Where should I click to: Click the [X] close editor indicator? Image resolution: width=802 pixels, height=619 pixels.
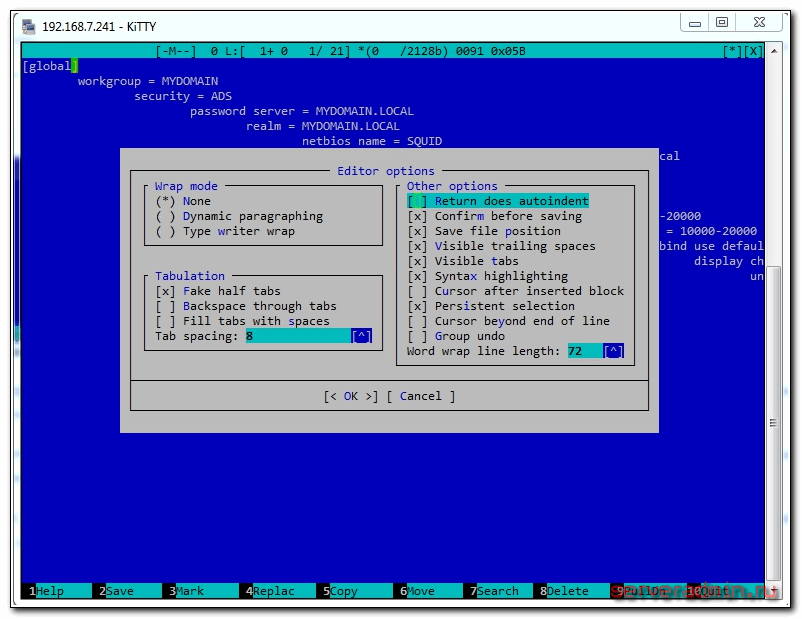[x=753, y=51]
